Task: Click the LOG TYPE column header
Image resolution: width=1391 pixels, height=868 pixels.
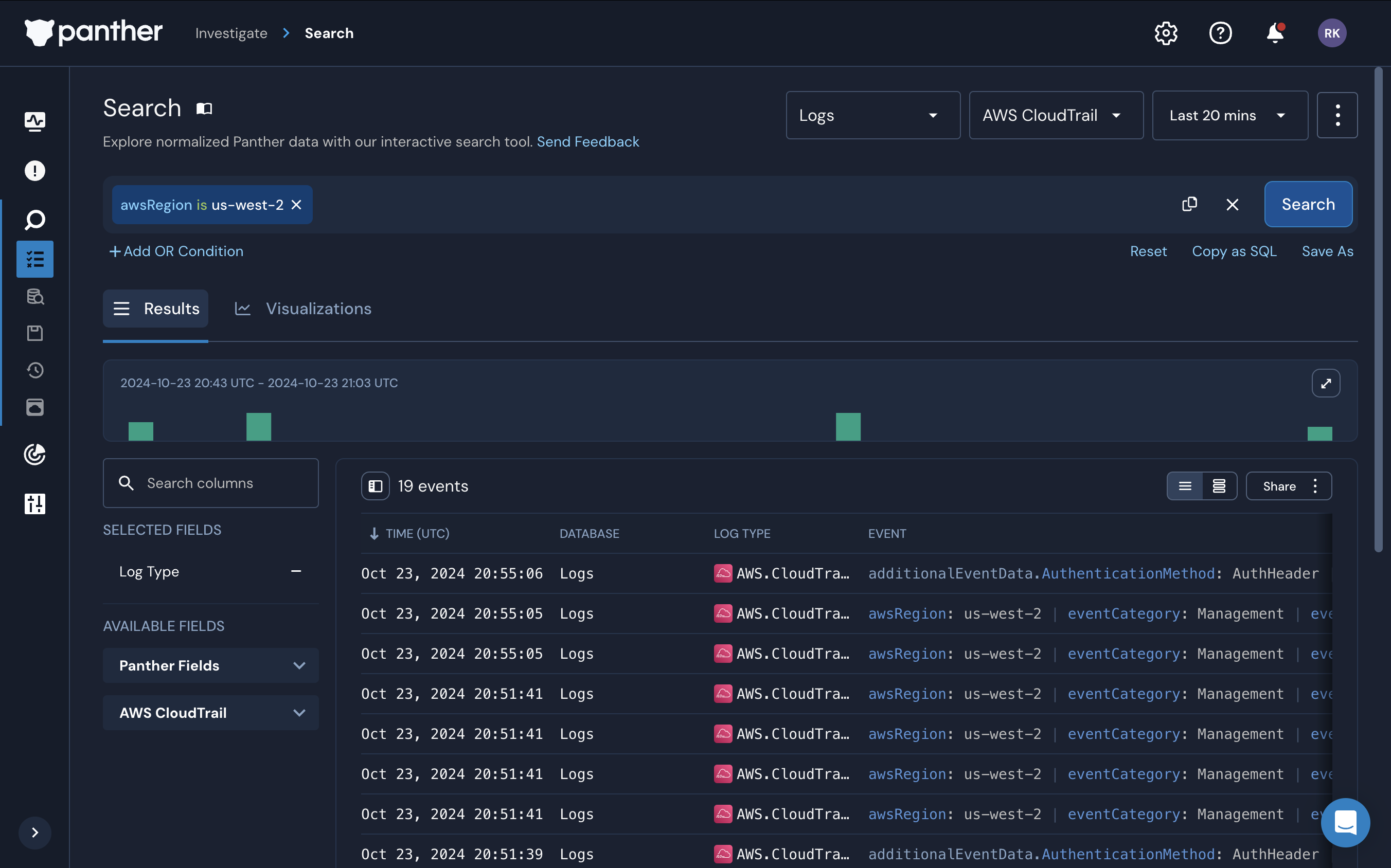Action: (x=742, y=533)
